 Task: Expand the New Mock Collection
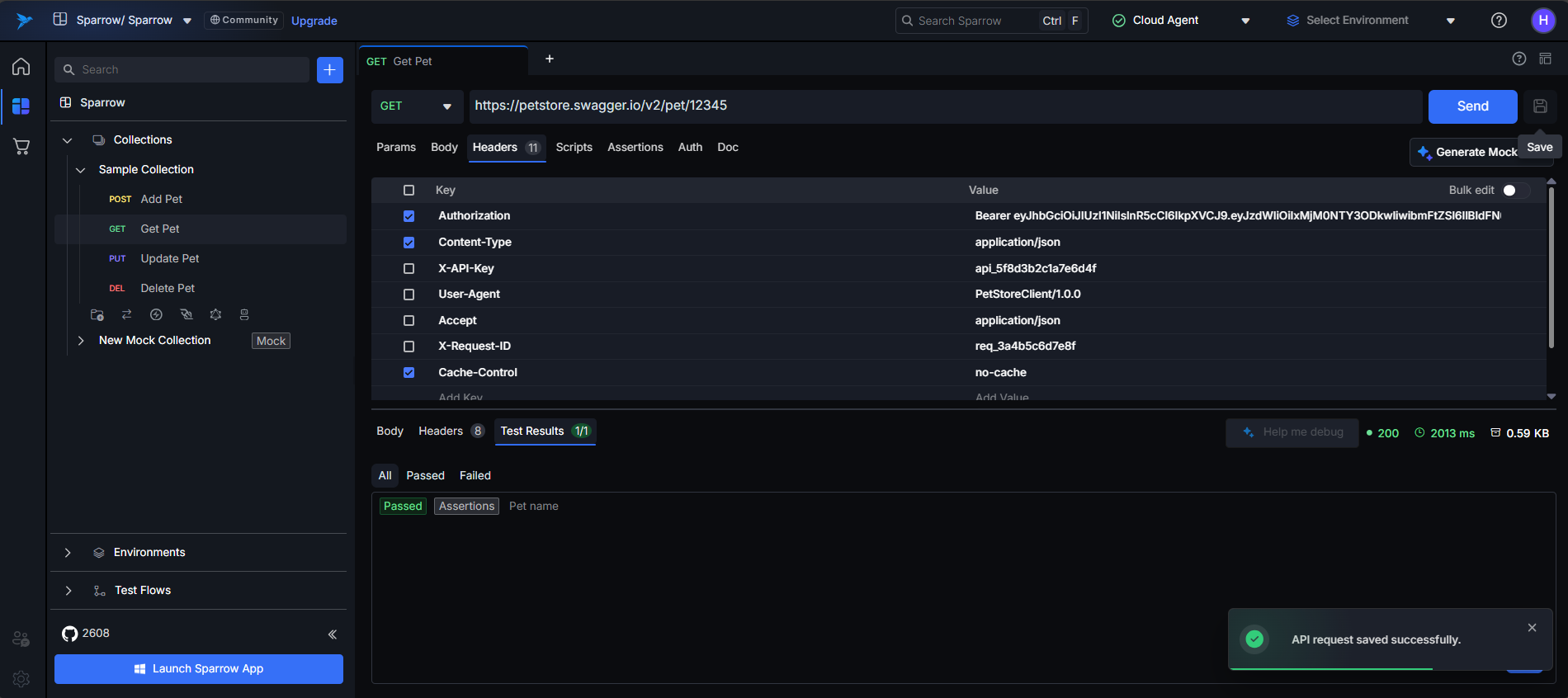[81, 341]
